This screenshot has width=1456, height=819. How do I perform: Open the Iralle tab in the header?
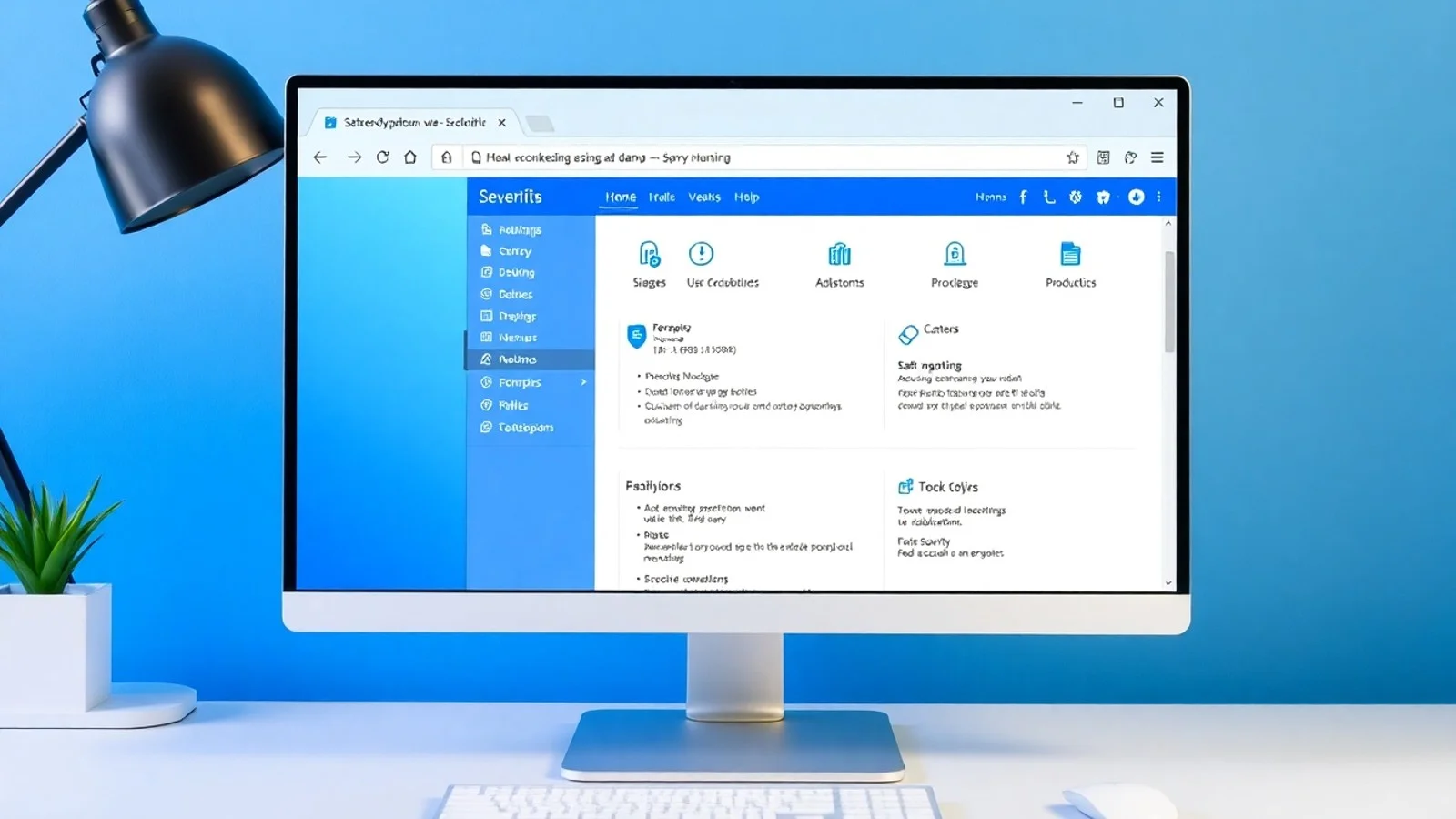662,197
